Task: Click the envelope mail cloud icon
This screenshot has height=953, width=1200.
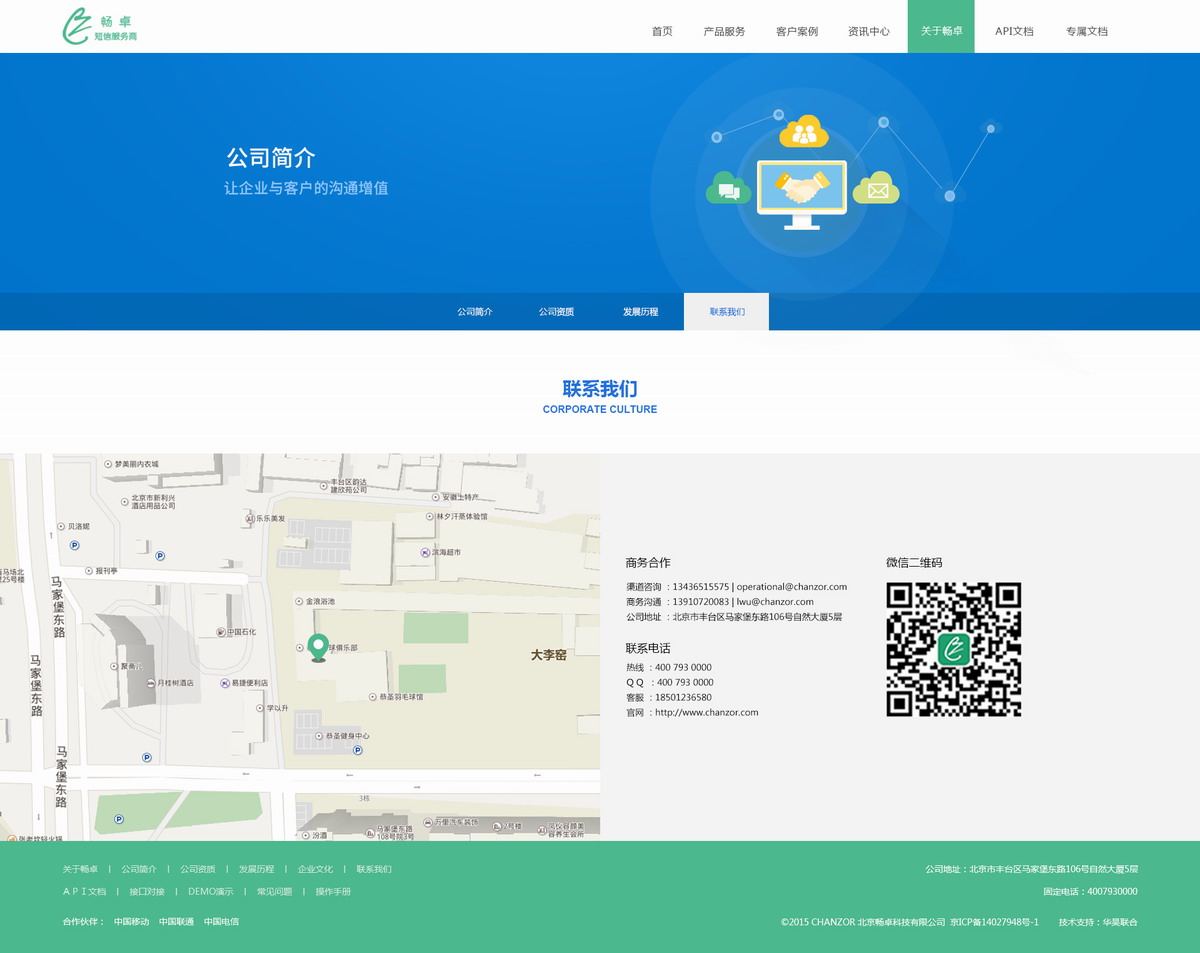Action: pyautogui.click(x=876, y=187)
